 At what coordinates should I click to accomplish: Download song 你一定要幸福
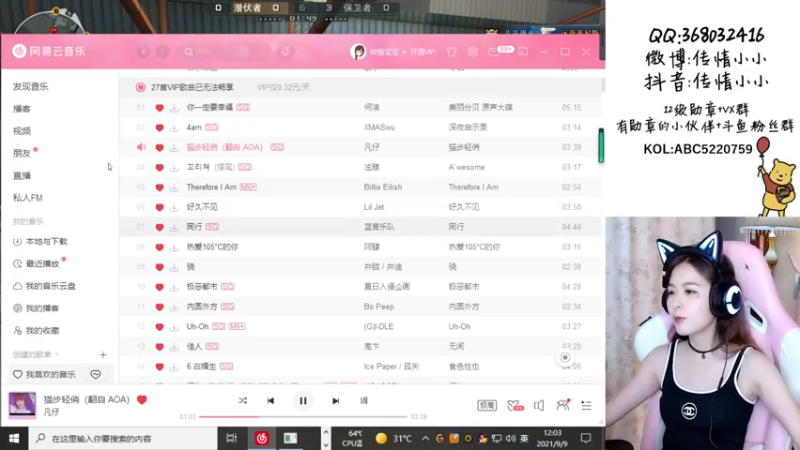pyautogui.click(x=174, y=108)
